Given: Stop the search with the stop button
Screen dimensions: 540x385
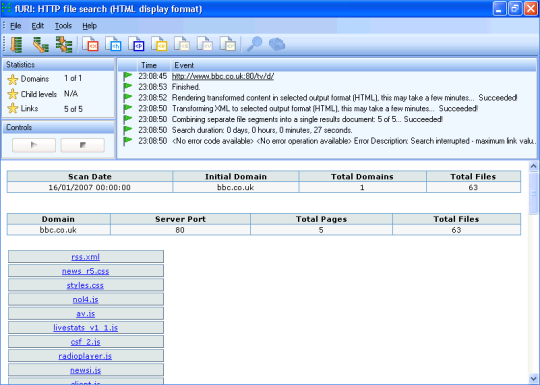Looking at the screenshot, I should [83, 145].
